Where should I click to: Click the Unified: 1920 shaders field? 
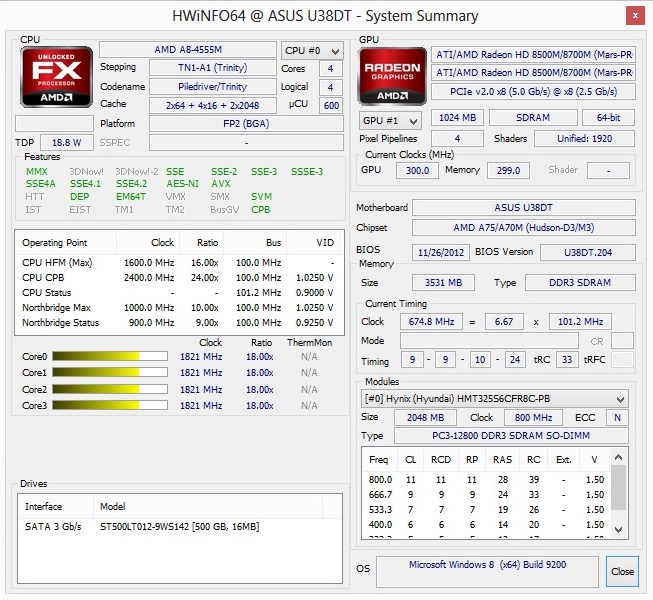(x=584, y=139)
